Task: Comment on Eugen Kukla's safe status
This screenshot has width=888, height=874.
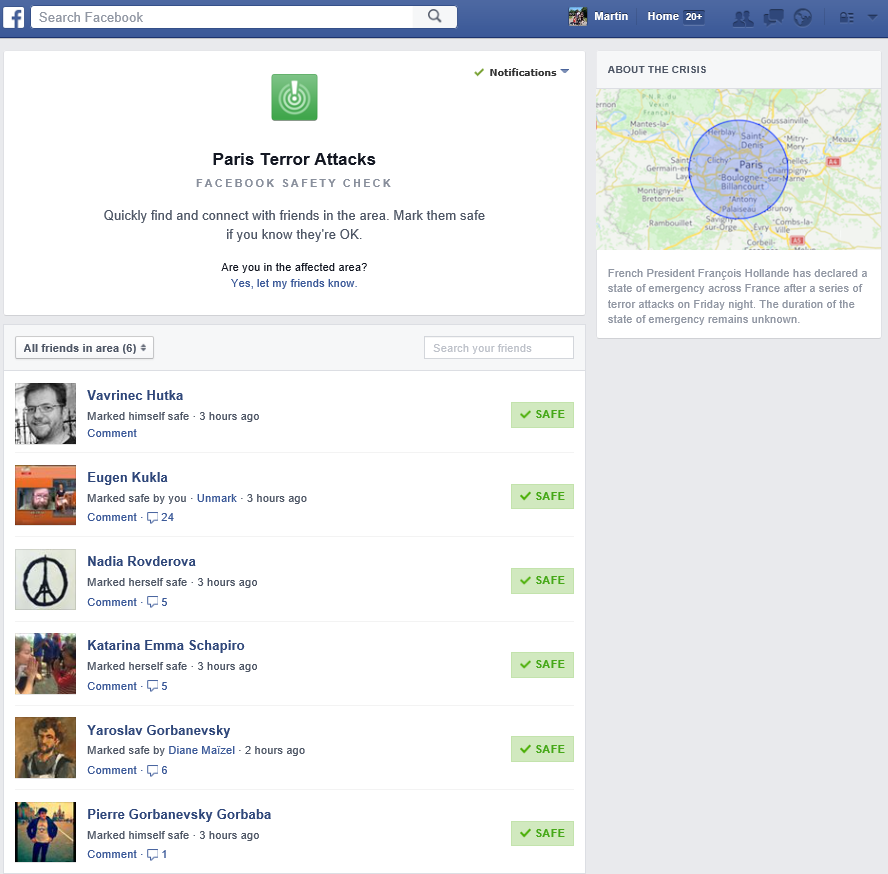Action: tap(112, 517)
